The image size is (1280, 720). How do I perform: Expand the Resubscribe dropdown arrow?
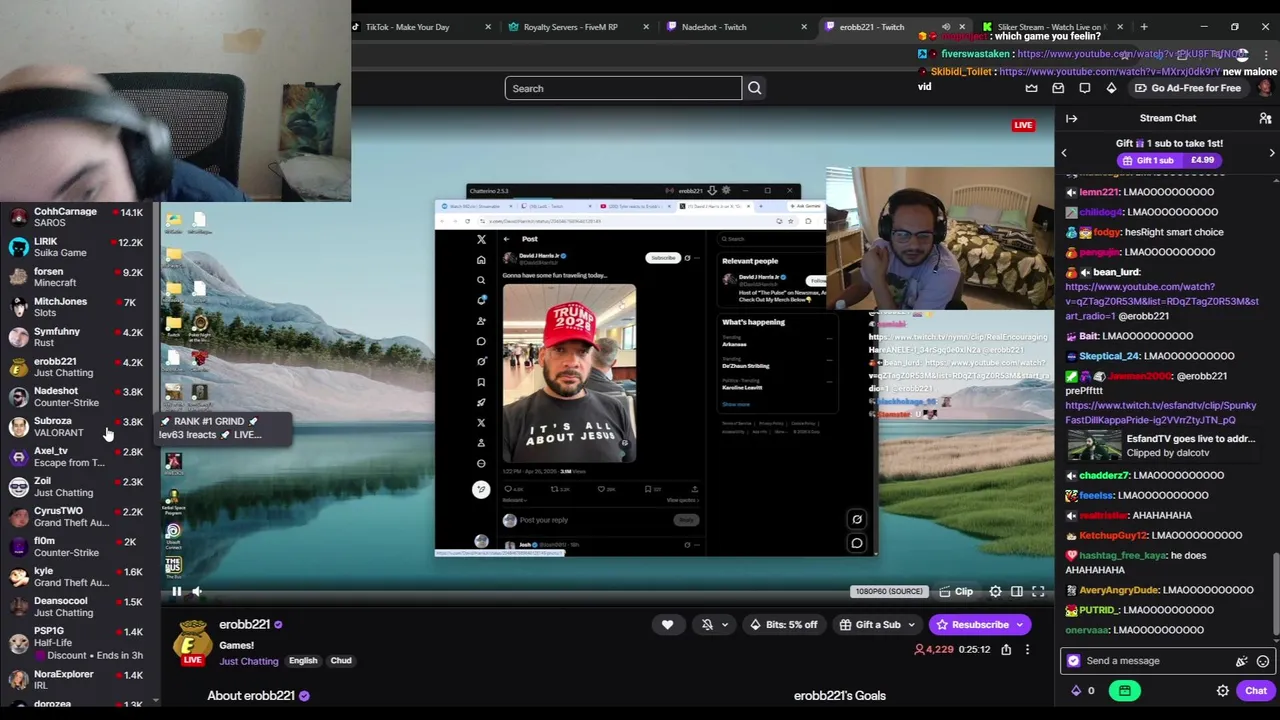coord(1020,625)
